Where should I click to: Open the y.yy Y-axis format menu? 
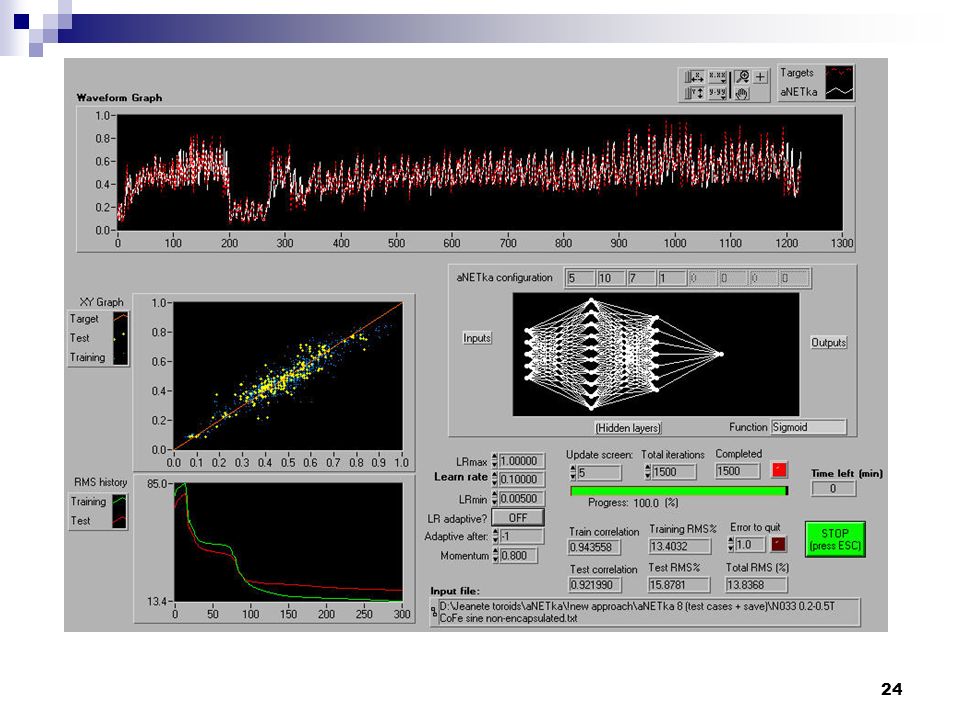(x=717, y=93)
